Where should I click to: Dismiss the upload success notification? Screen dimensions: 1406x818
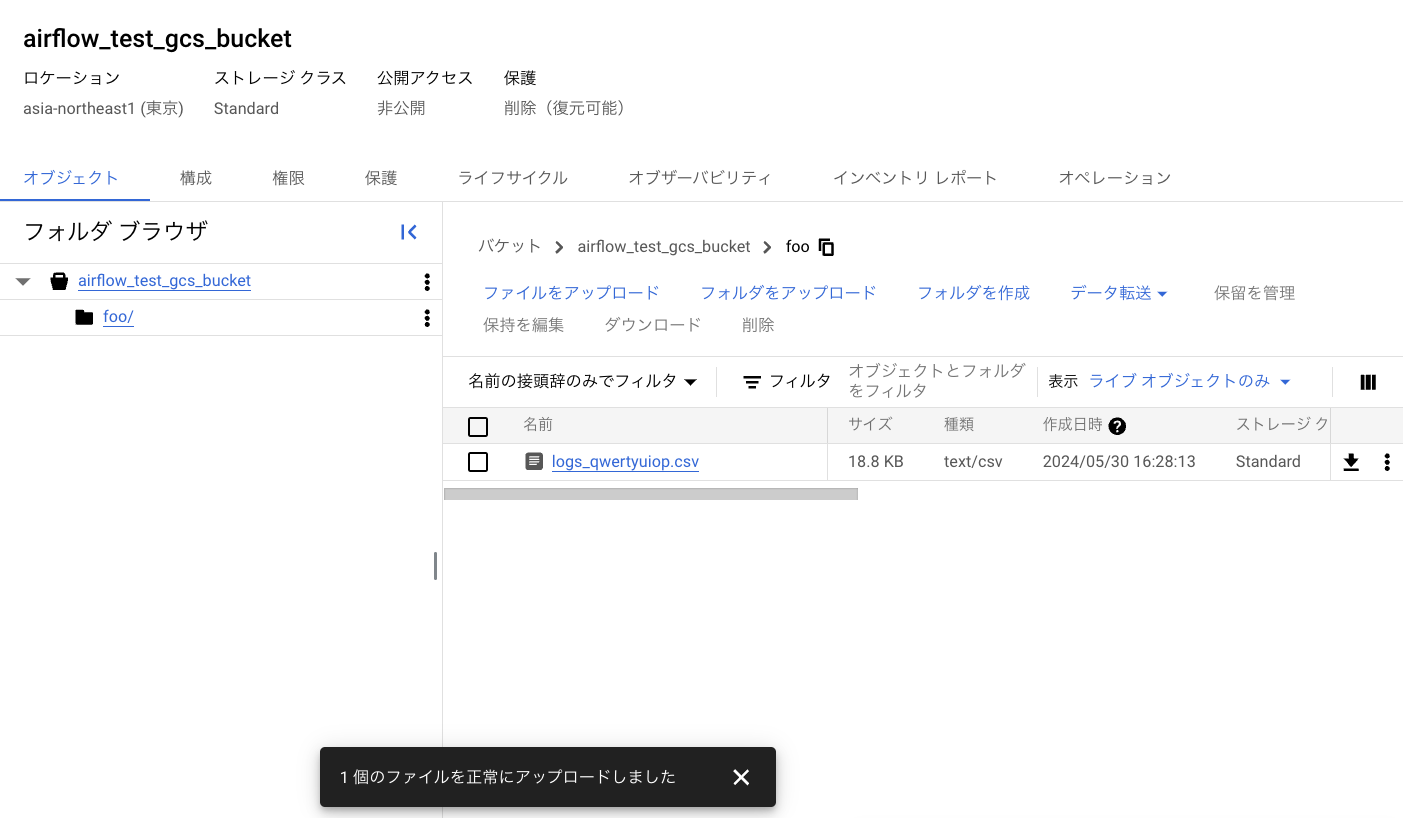pyautogui.click(x=740, y=777)
